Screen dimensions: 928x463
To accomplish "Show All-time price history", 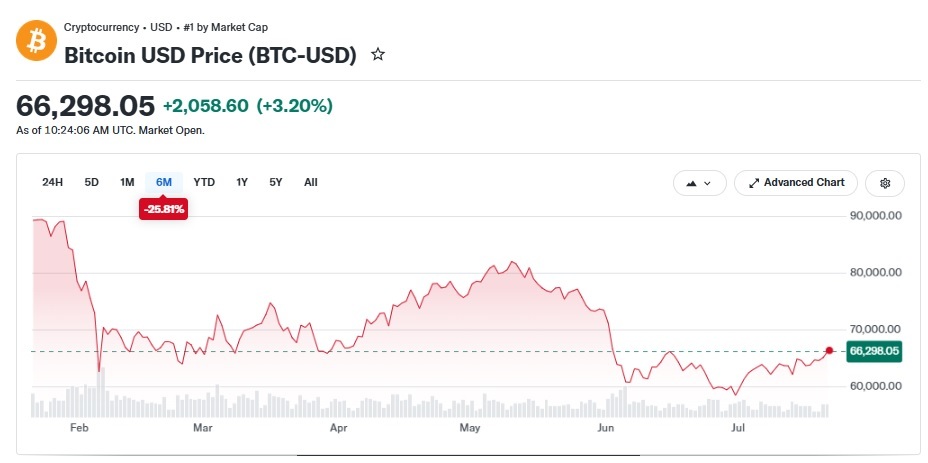I will pyautogui.click(x=311, y=182).
